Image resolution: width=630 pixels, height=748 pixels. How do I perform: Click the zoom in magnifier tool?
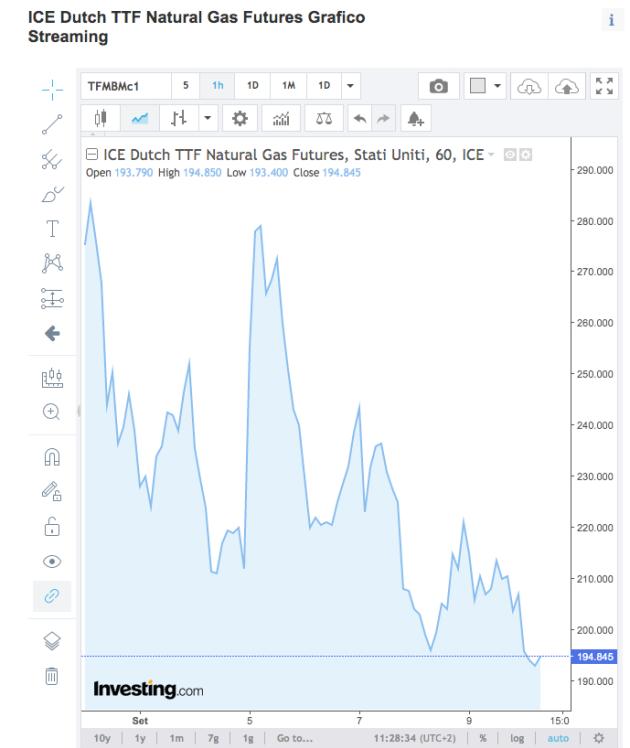53,411
